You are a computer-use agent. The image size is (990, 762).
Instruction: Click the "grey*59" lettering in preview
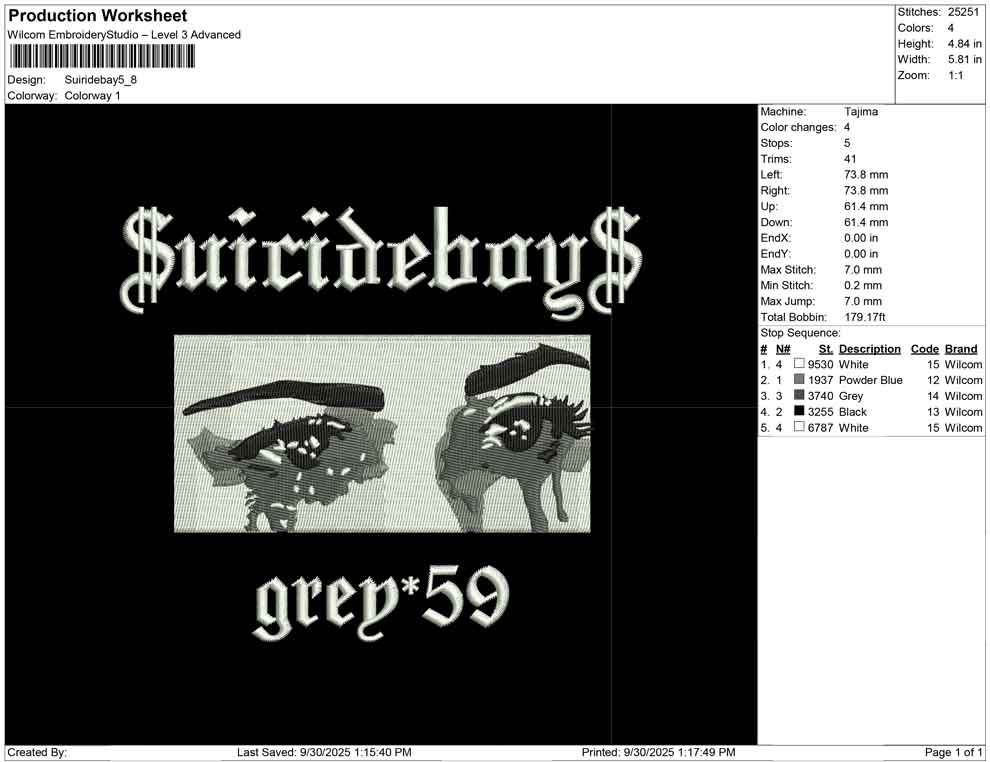[381, 602]
